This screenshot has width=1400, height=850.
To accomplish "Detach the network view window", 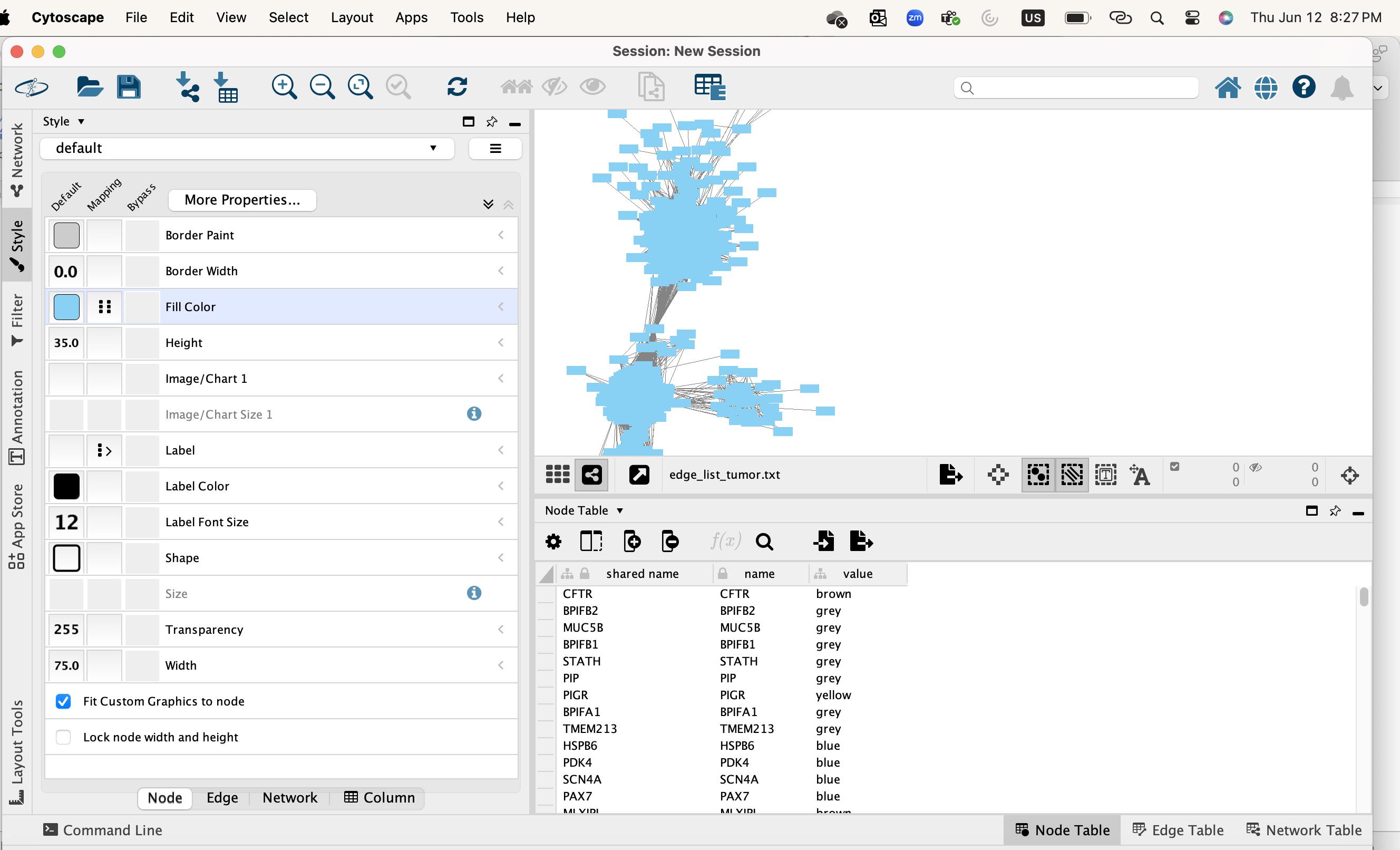I will coord(639,474).
